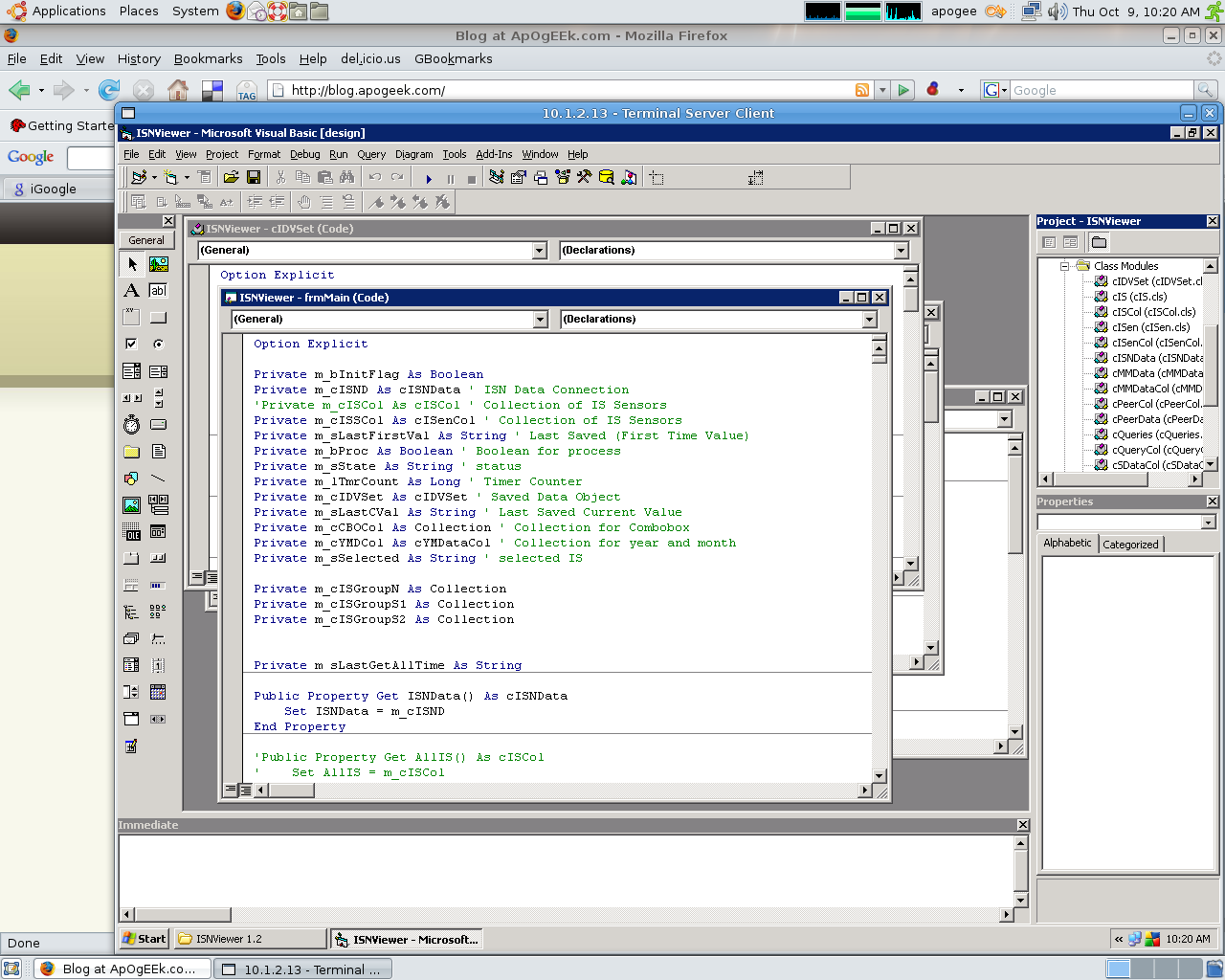Toggle Full Module View in frmMain code window

tap(246, 791)
